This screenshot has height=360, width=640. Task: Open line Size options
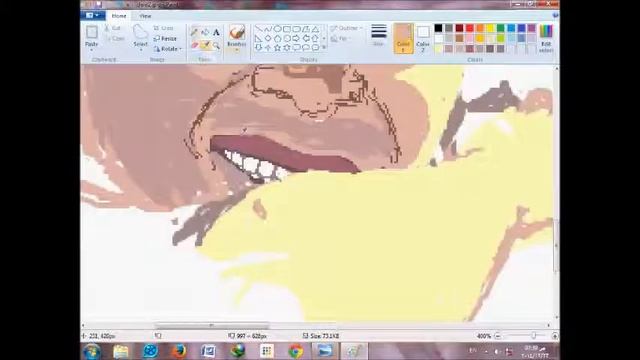click(379, 35)
